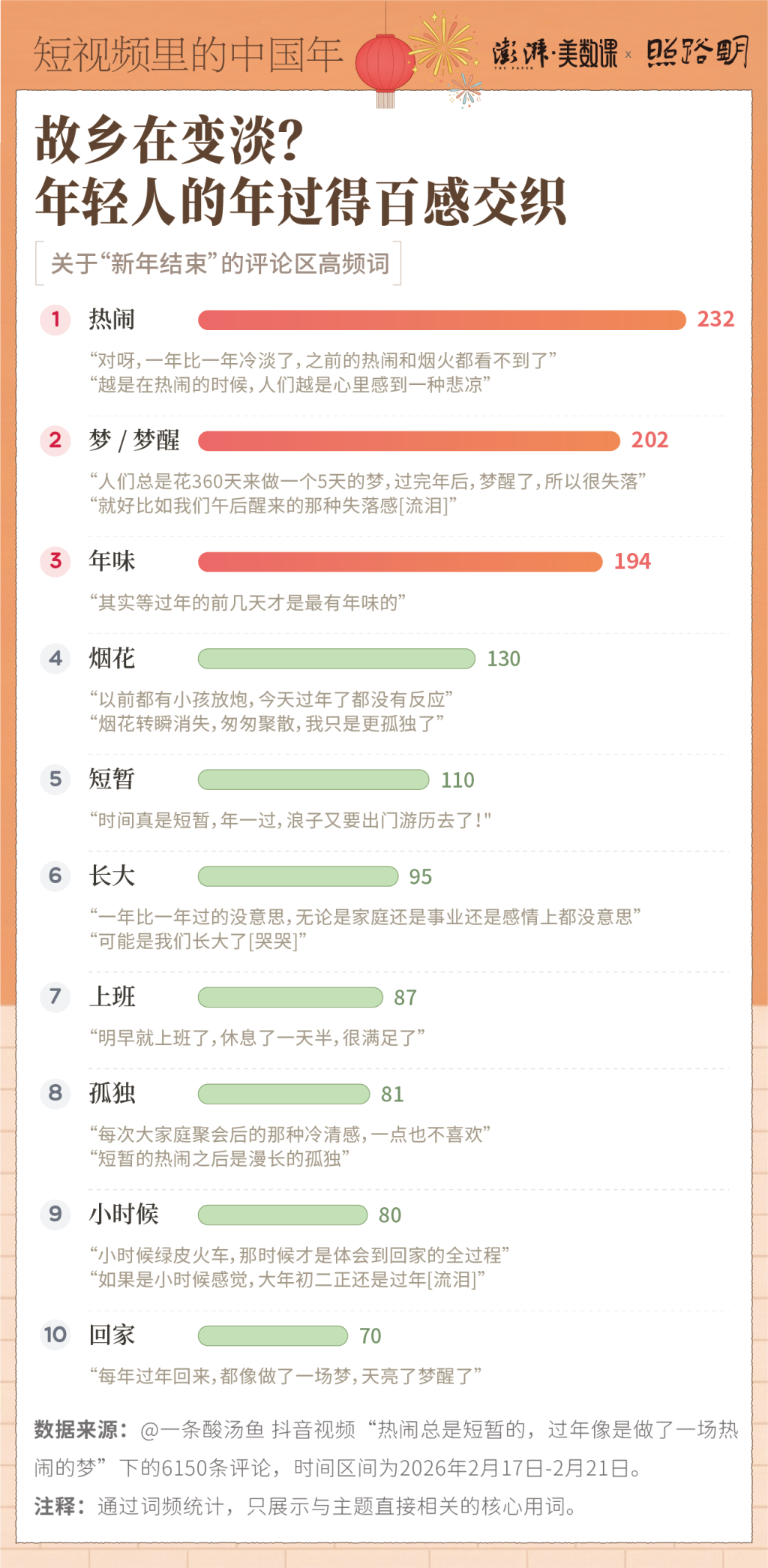The image size is (768, 1568).
Task: Click the 关于“新年结束”的评论区高频词 subtitle box
Action: 219,263
